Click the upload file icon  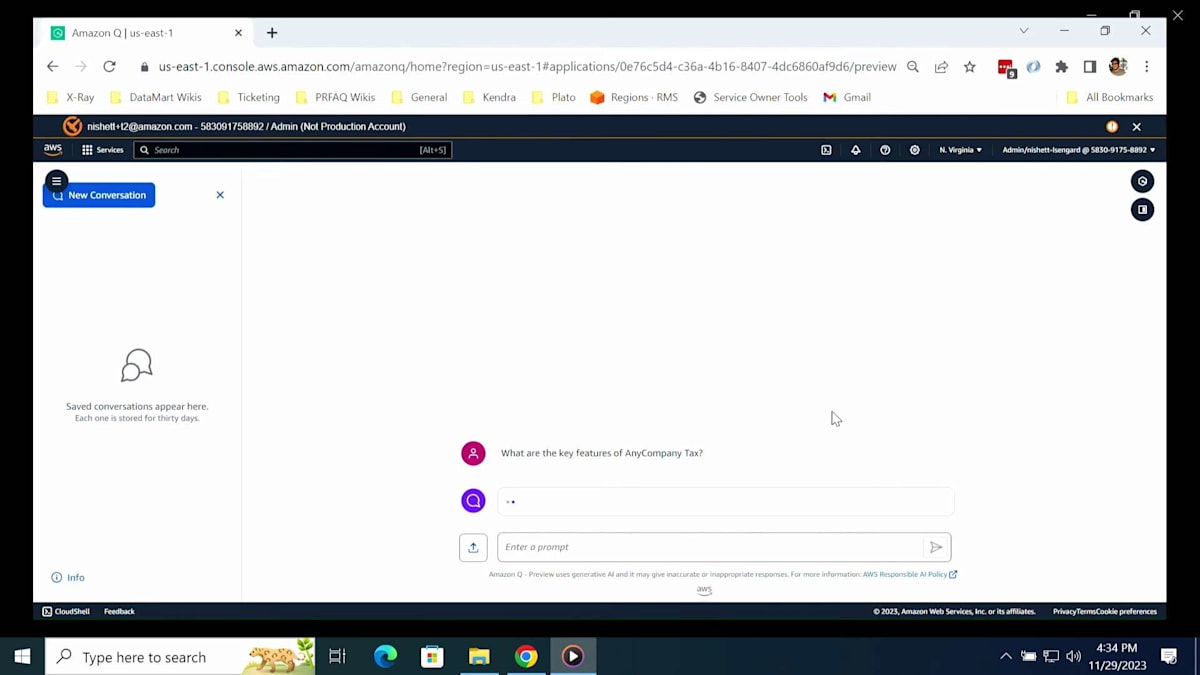tap(473, 547)
